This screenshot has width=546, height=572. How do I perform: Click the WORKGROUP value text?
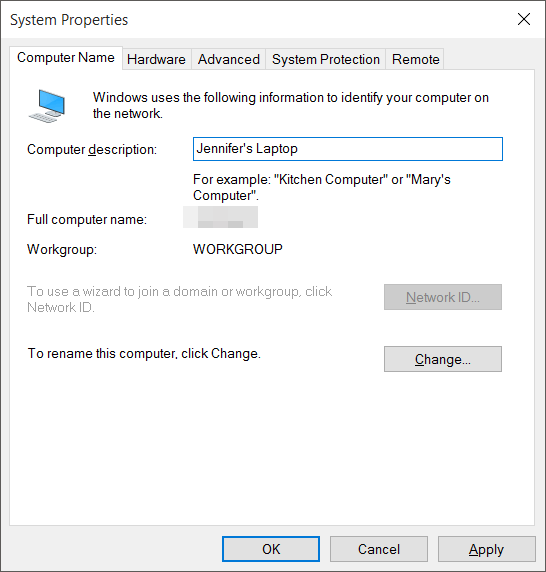coord(238,249)
